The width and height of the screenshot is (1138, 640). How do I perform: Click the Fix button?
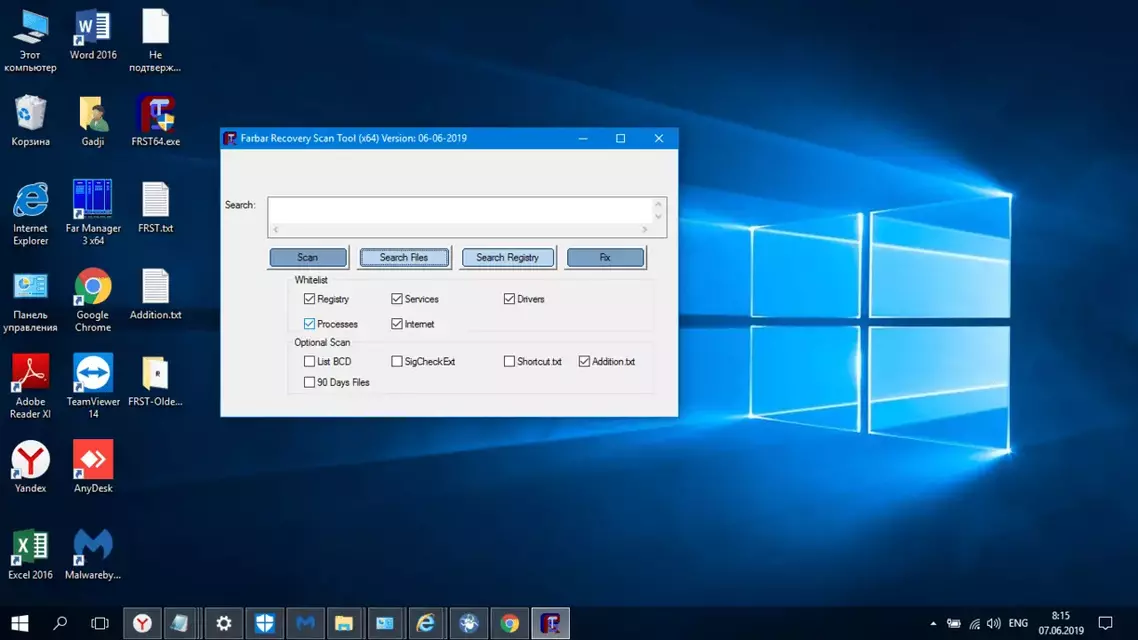605,258
